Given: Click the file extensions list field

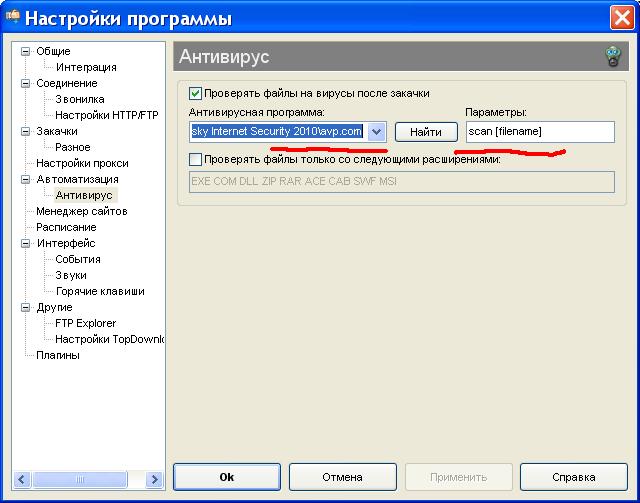Looking at the screenshot, I should point(402,182).
